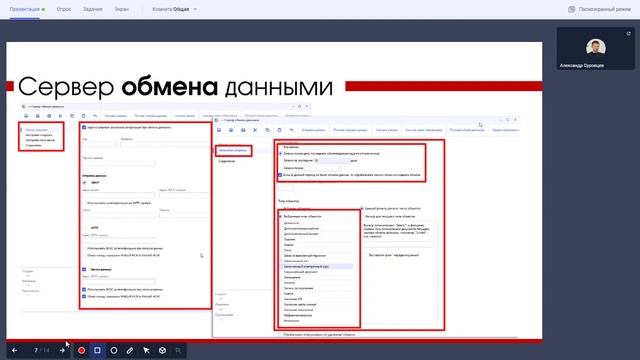
Task: Select Настройки получения in back window tree
Action: pyautogui.click(x=40, y=140)
